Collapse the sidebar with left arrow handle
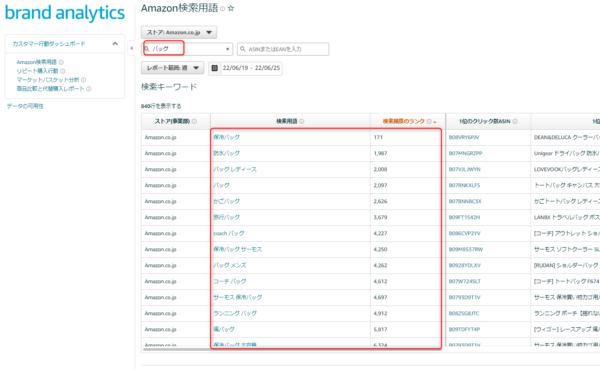This screenshot has width=600, height=369. tap(132, 48)
